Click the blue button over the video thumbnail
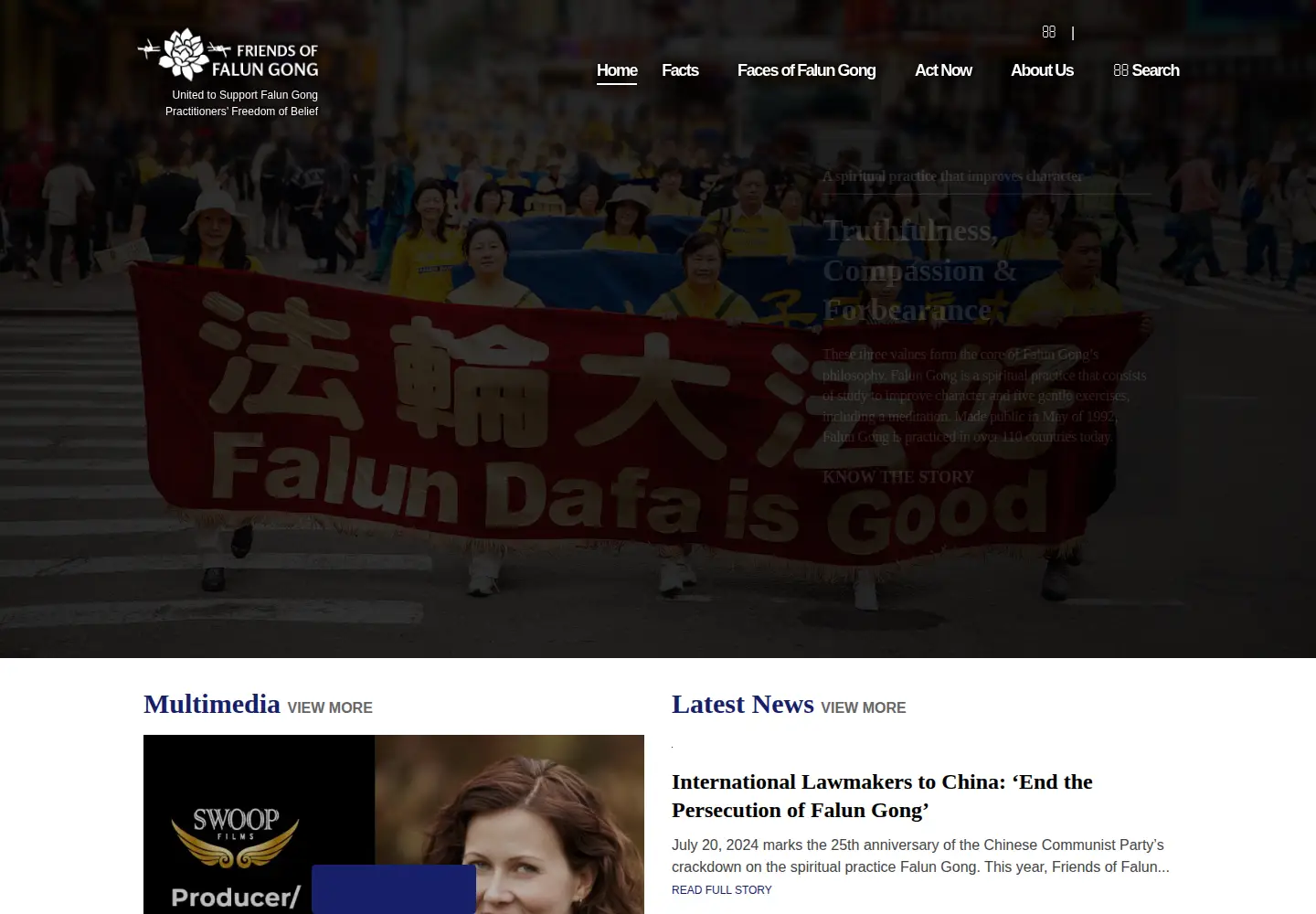The width and height of the screenshot is (1316, 914). pos(394,889)
